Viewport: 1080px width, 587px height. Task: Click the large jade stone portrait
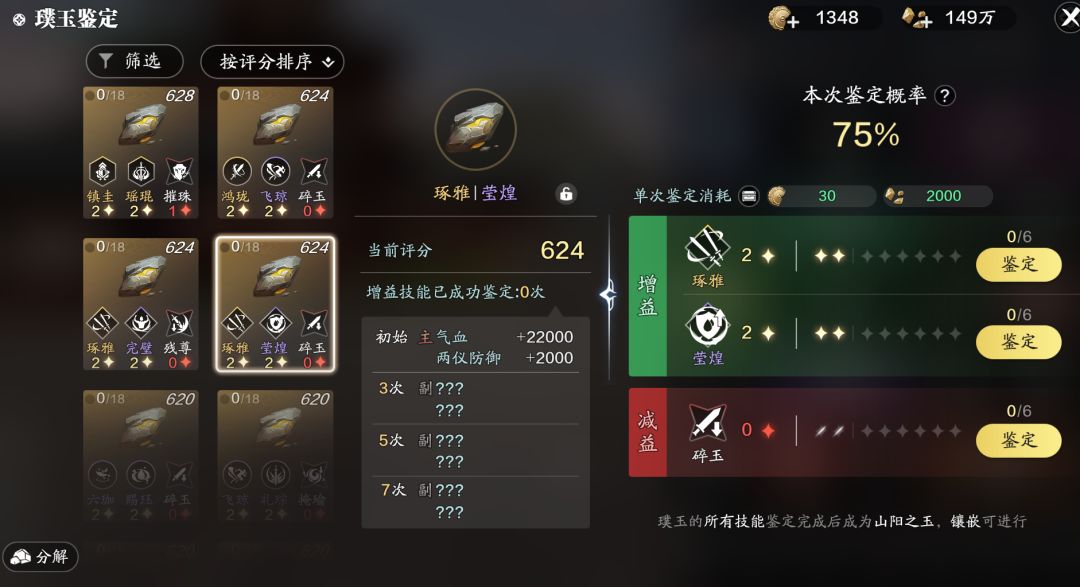pos(475,129)
